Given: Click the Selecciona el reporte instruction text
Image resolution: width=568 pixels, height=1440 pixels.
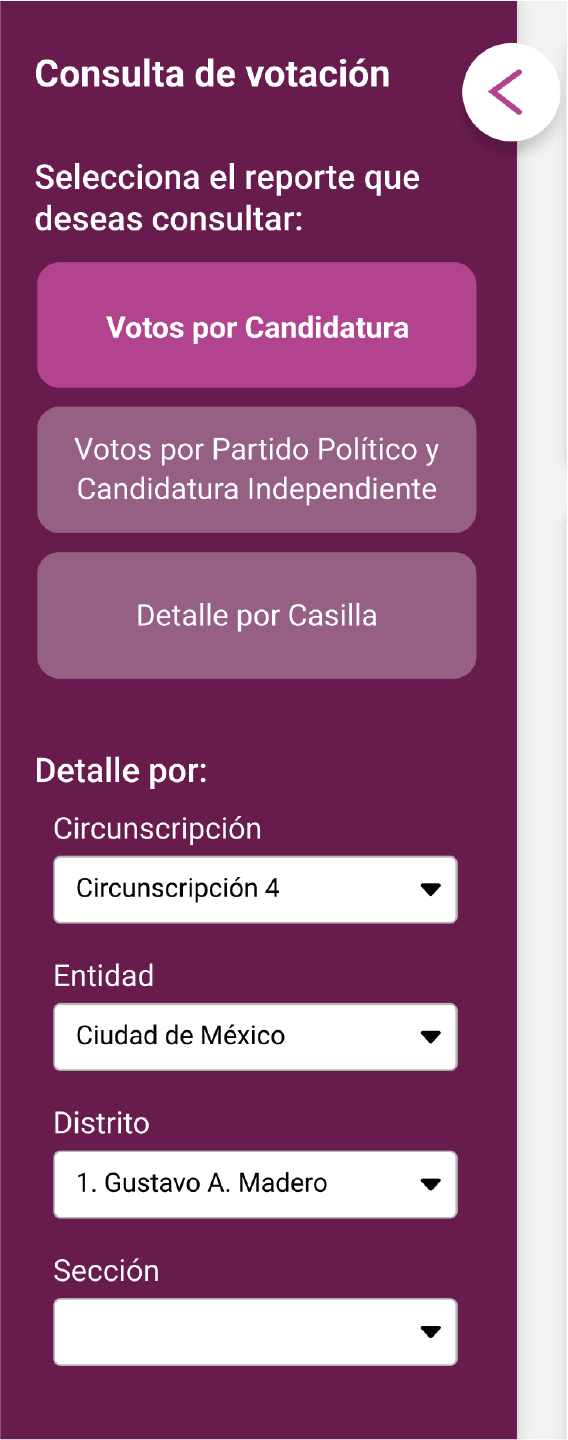Looking at the screenshot, I should pos(227,198).
